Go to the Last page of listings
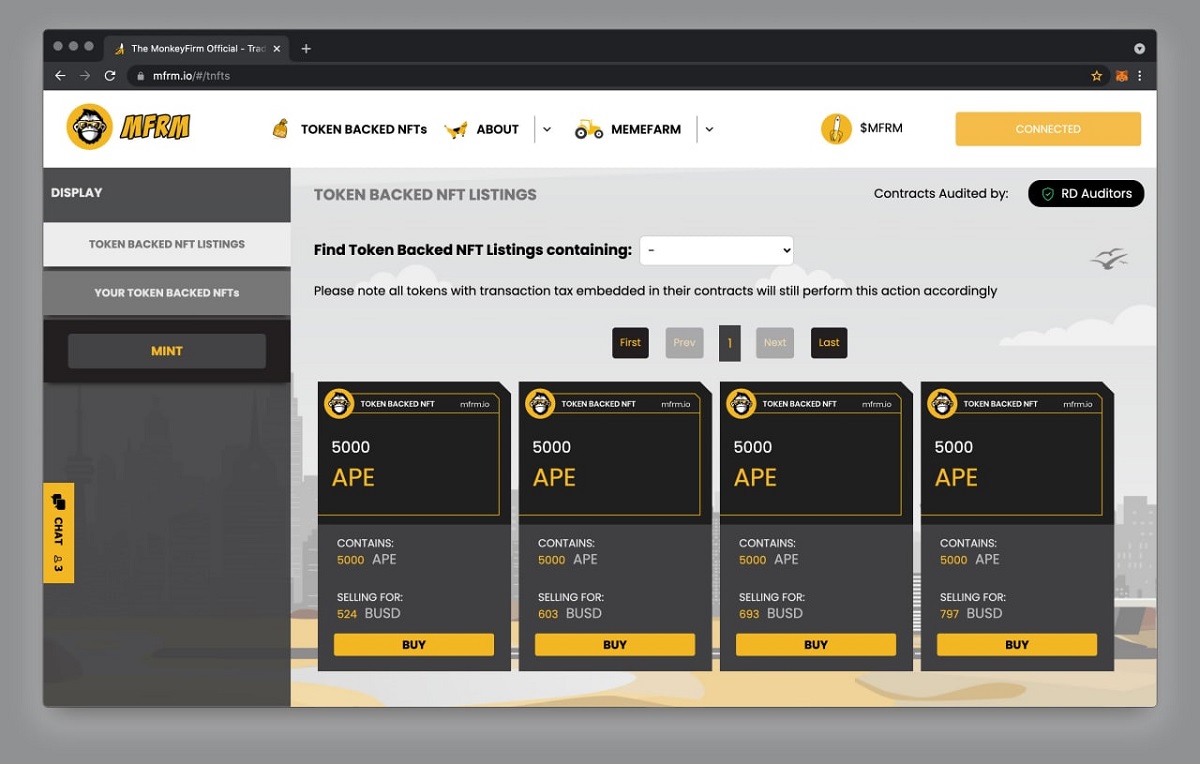 pos(829,342)
